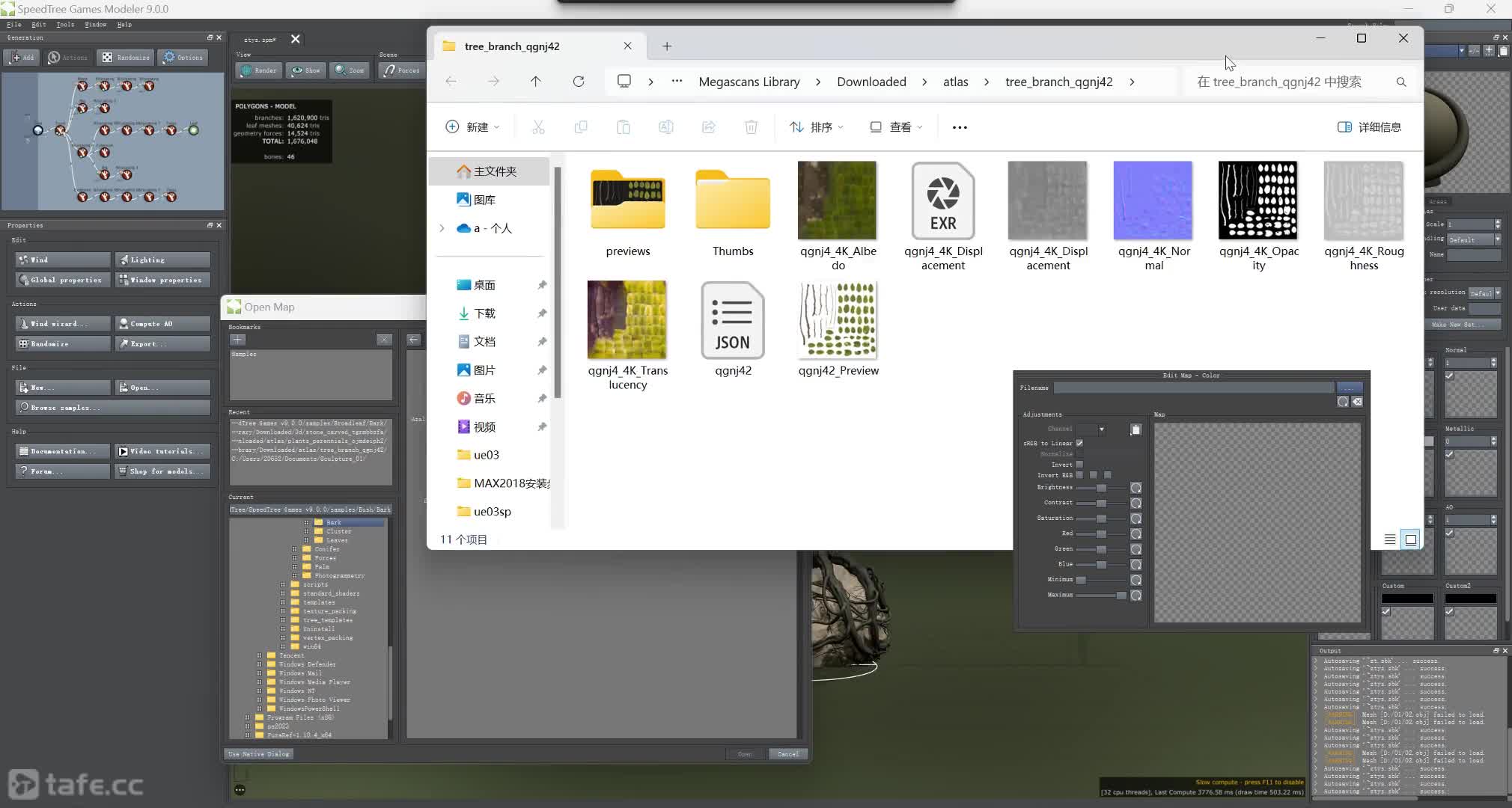Click the Add generator button
Image resolution: width=1512 pixels, height=808 pixels.
click(x=21, y=57)
